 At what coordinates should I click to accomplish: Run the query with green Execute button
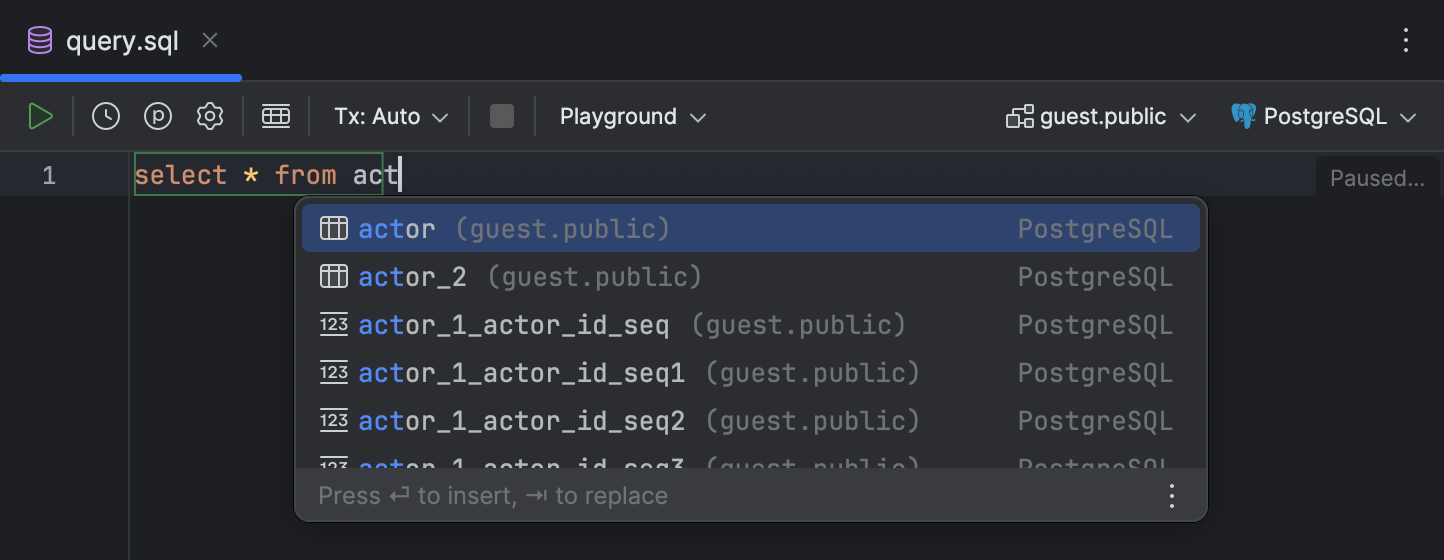coord(40,117)
